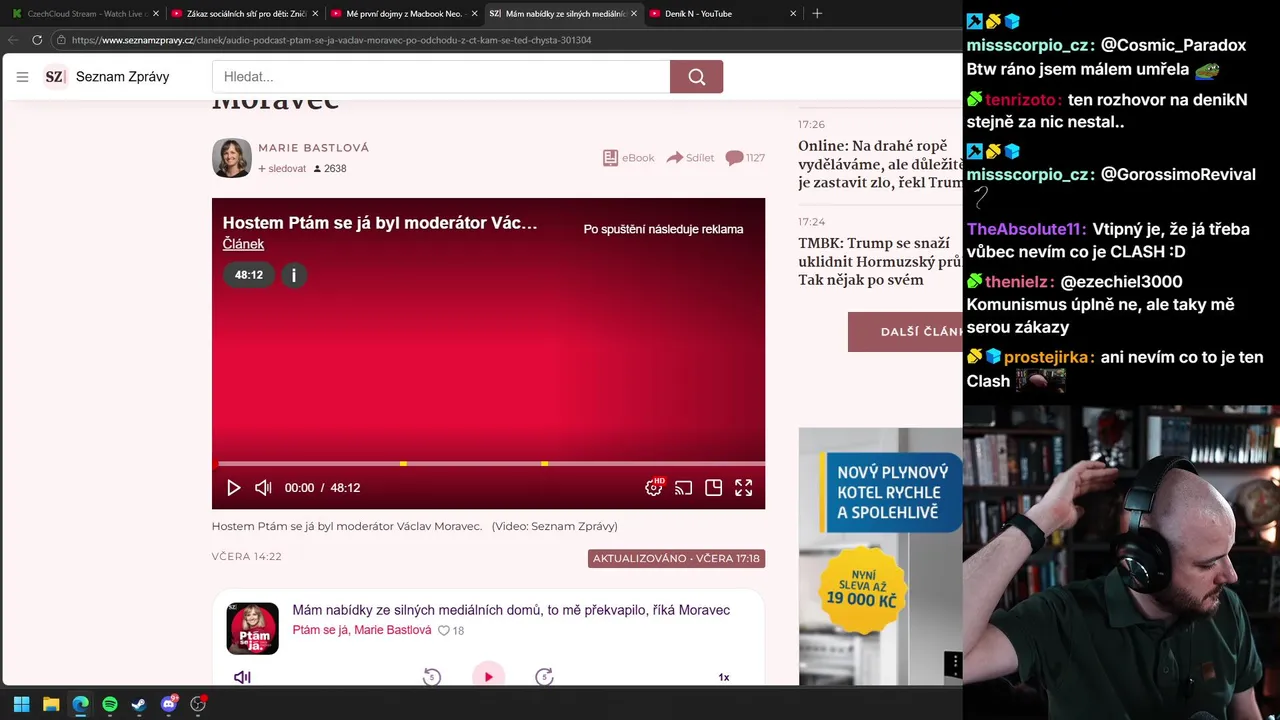The width and height of the screenshot is (1280, 720).
Task: Click chat user tenrizoto name
Action: tap(1023, 100)
